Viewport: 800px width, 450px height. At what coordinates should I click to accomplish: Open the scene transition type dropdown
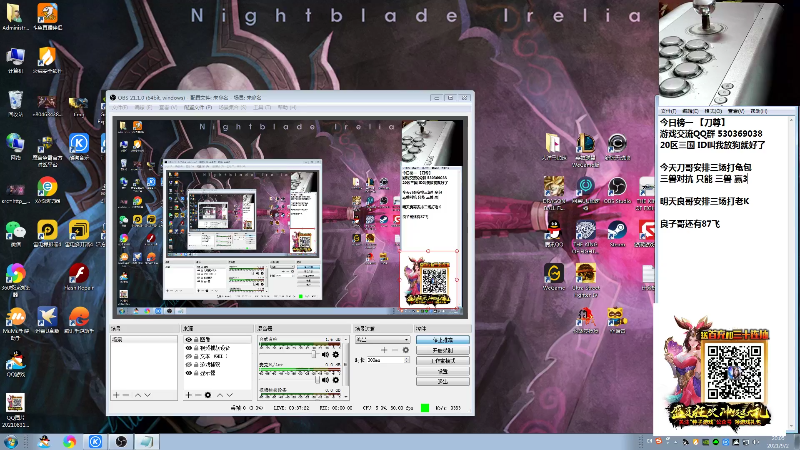[383, 339]
